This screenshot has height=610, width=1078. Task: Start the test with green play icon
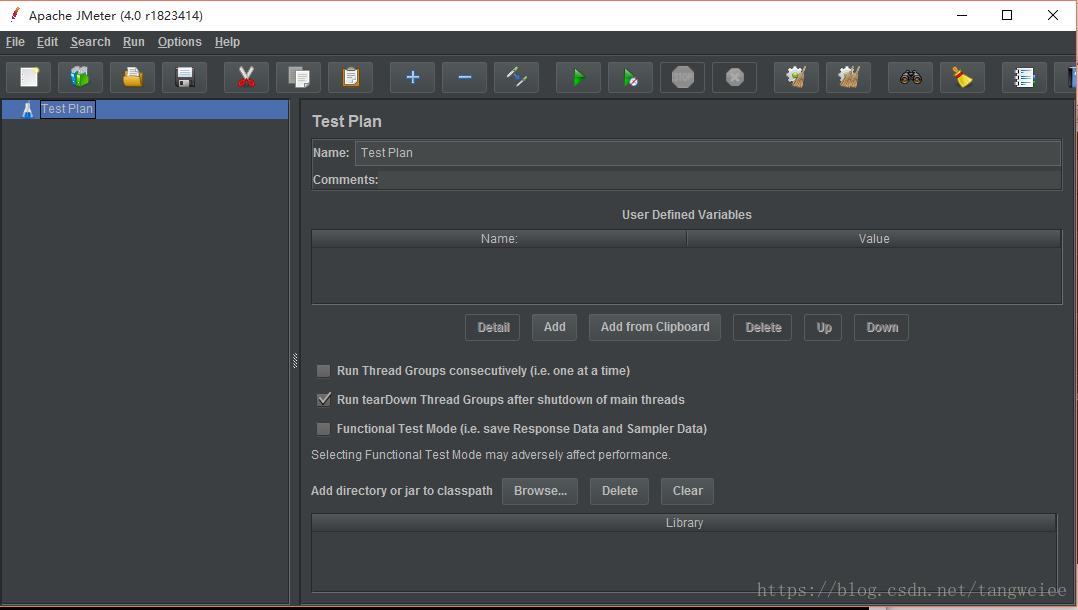click(x=578, y=77)
